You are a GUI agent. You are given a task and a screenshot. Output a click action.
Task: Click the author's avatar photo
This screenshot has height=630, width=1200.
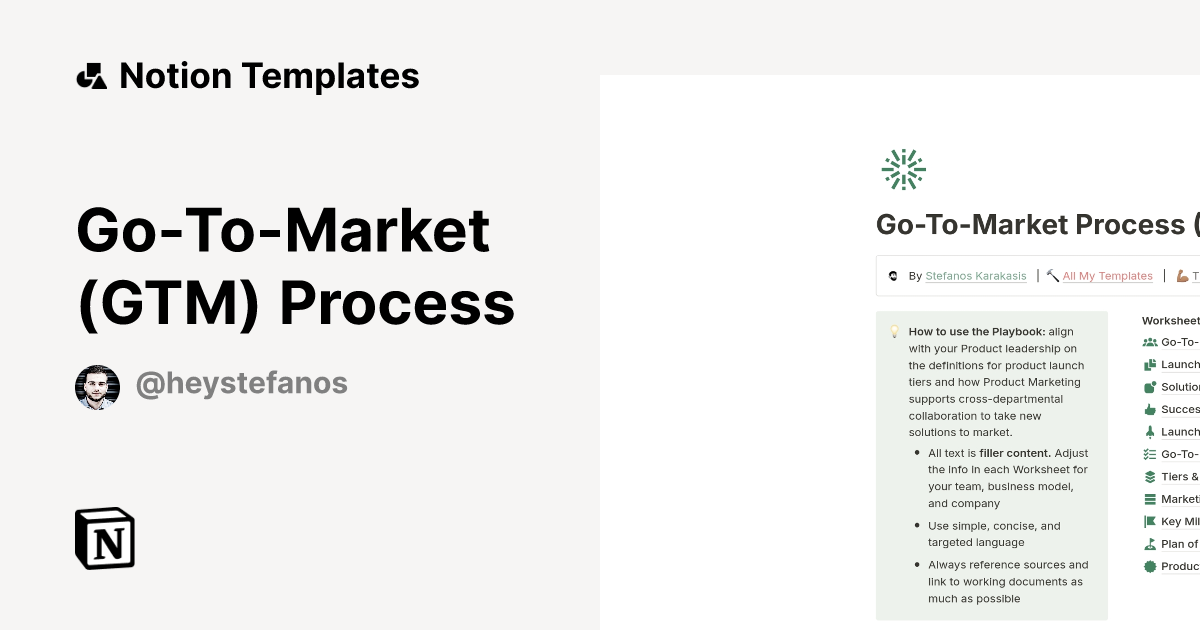tap(97, 383)
